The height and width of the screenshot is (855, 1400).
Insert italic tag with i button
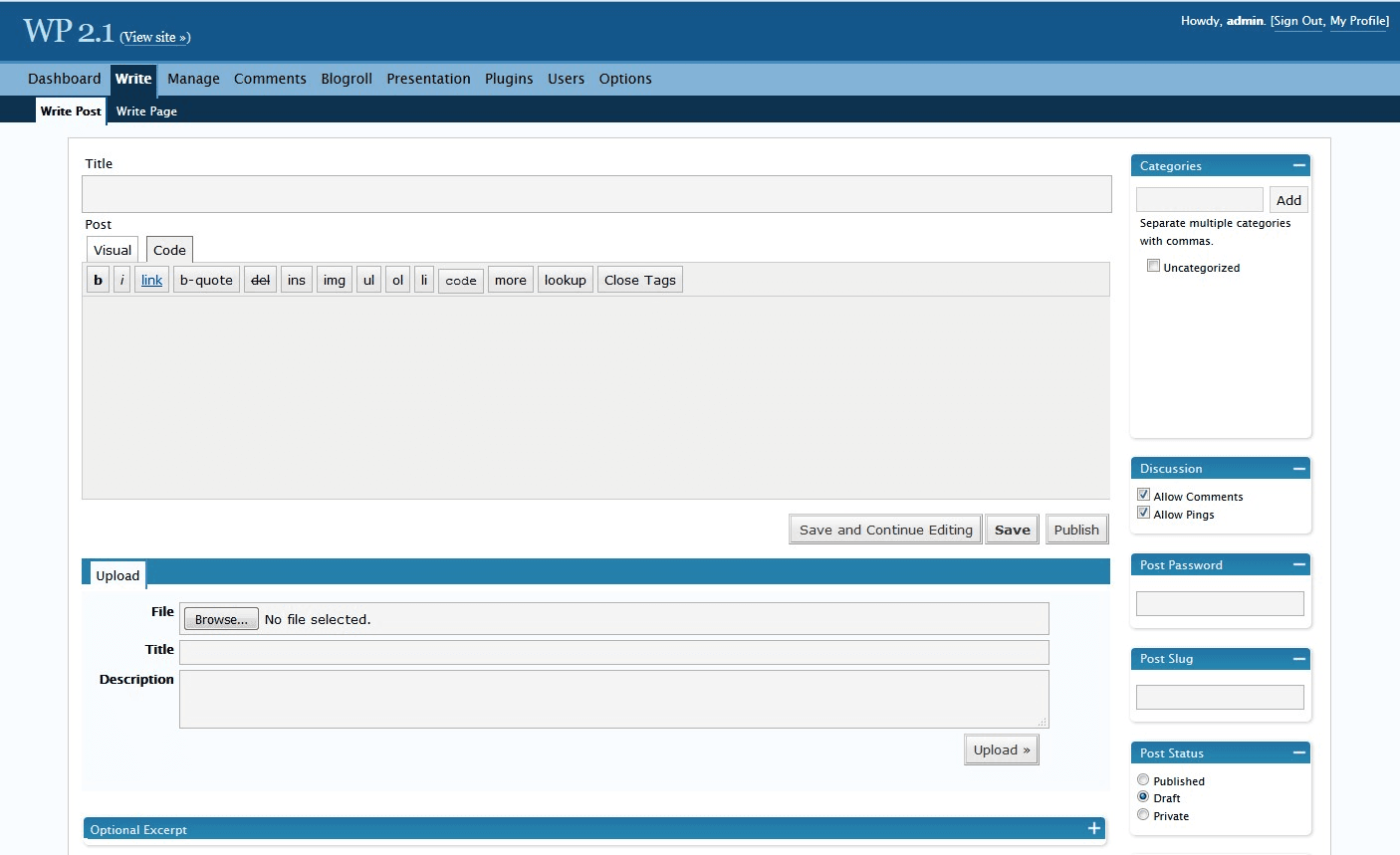pyautogui.click(x=121, y=280)
